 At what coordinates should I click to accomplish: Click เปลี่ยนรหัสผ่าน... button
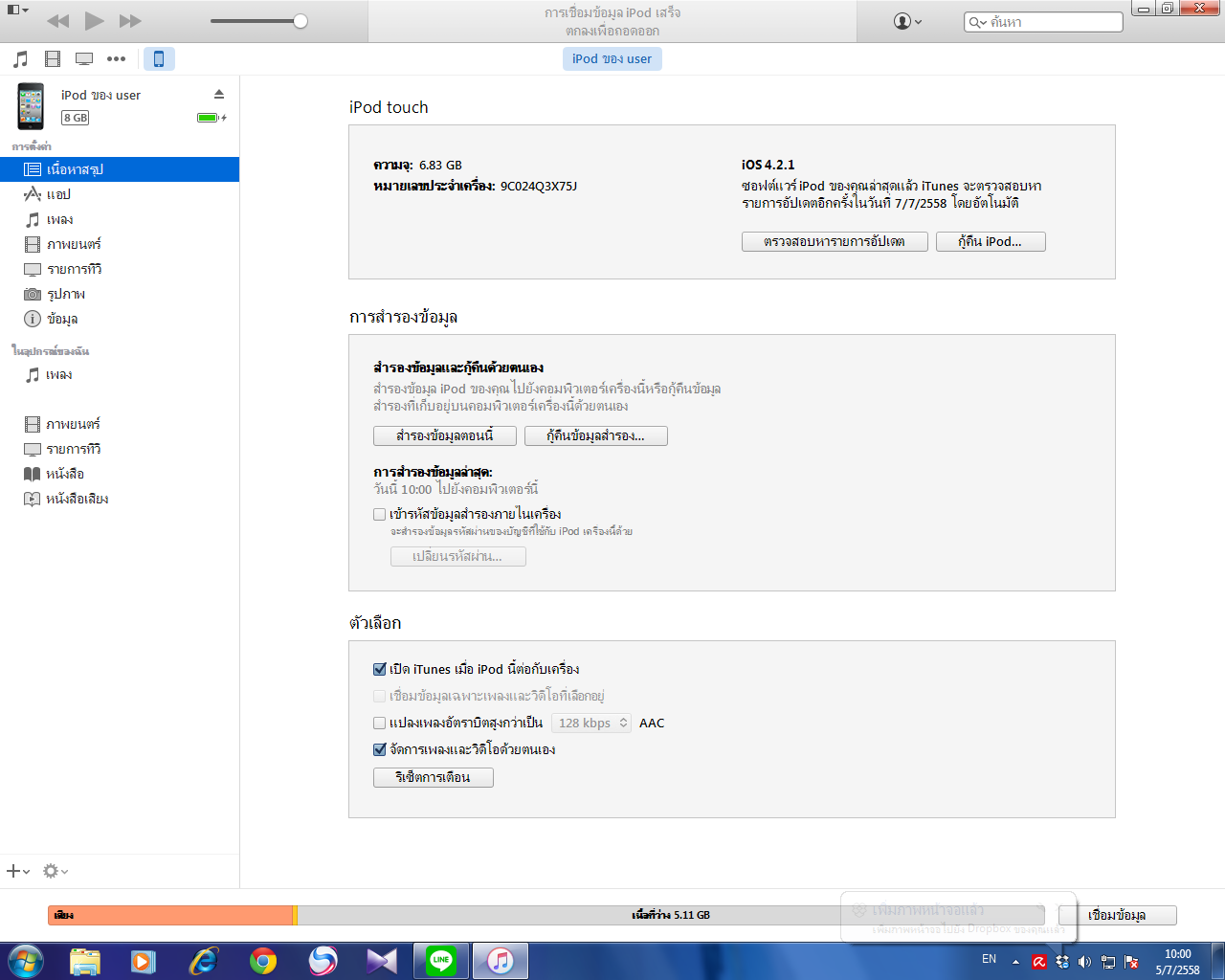click(457, 556)
